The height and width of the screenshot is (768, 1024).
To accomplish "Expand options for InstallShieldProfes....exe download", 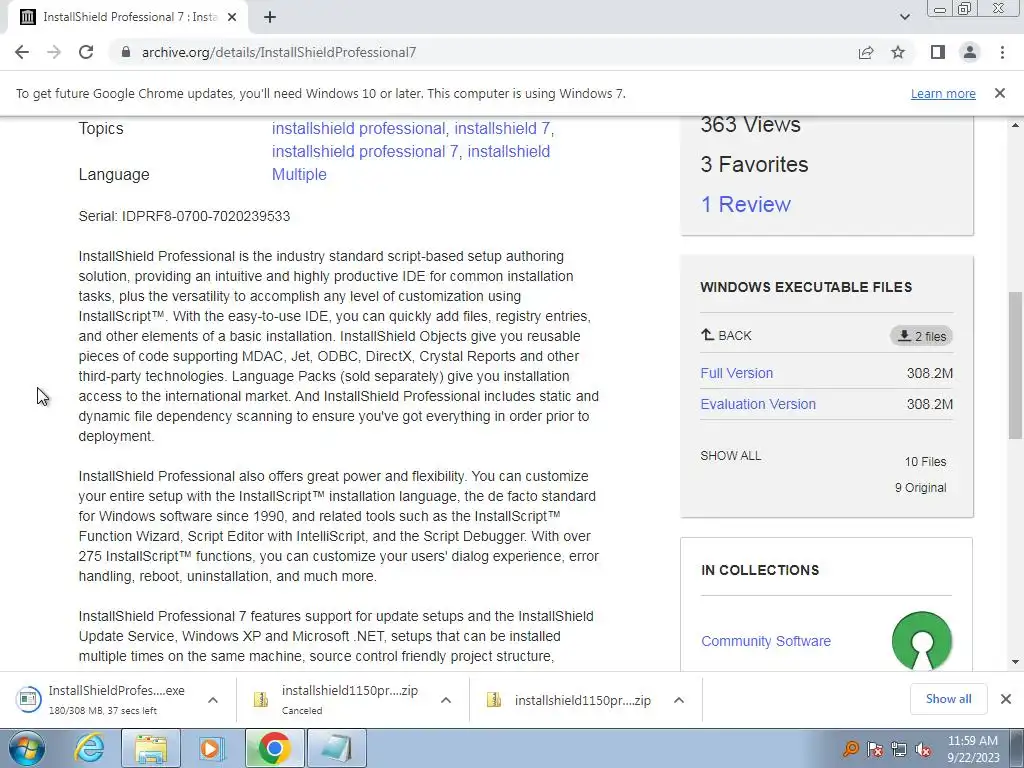I will (x=213, y=700).
